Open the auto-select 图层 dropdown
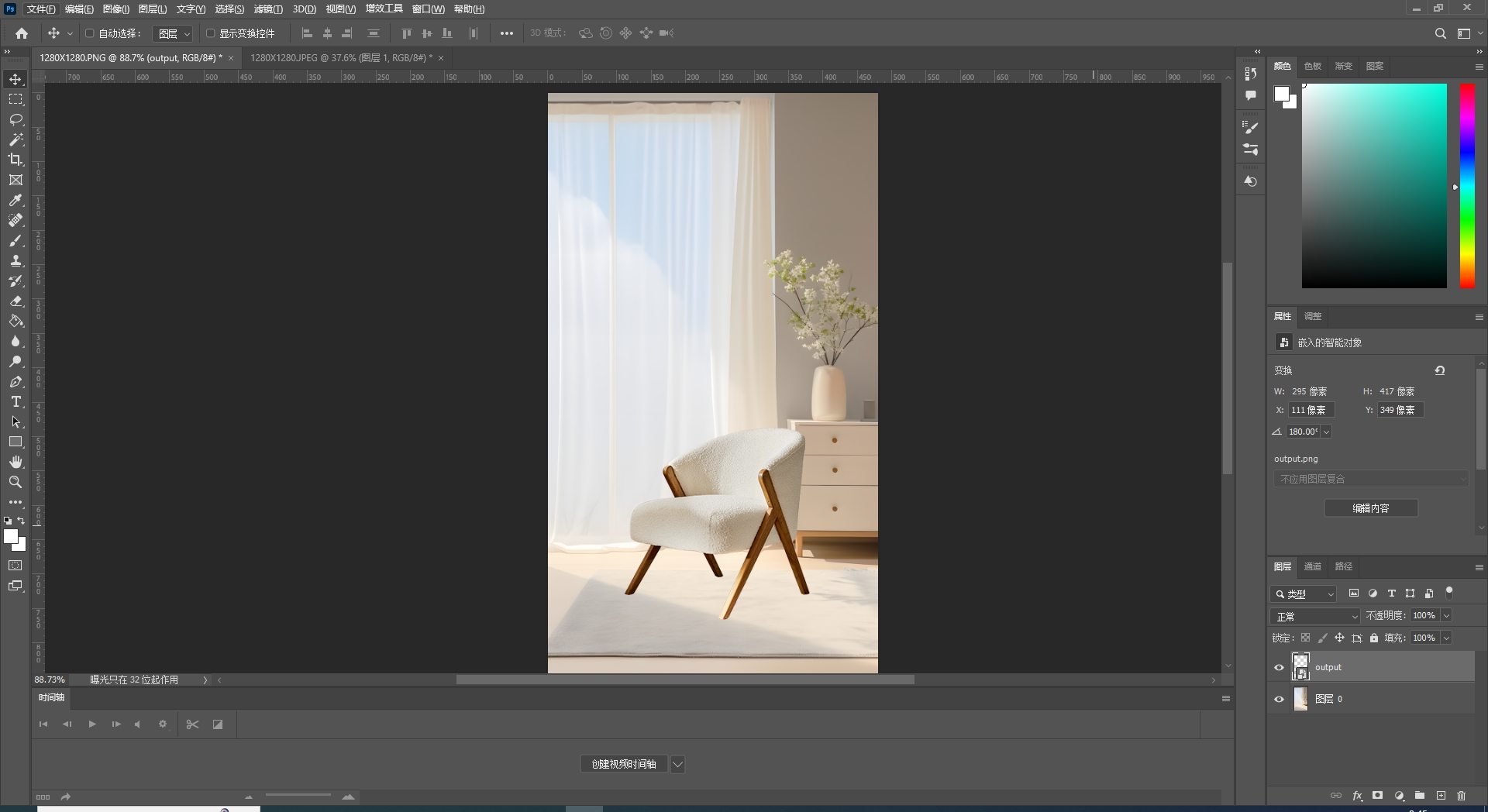 (x=172, y=33)
